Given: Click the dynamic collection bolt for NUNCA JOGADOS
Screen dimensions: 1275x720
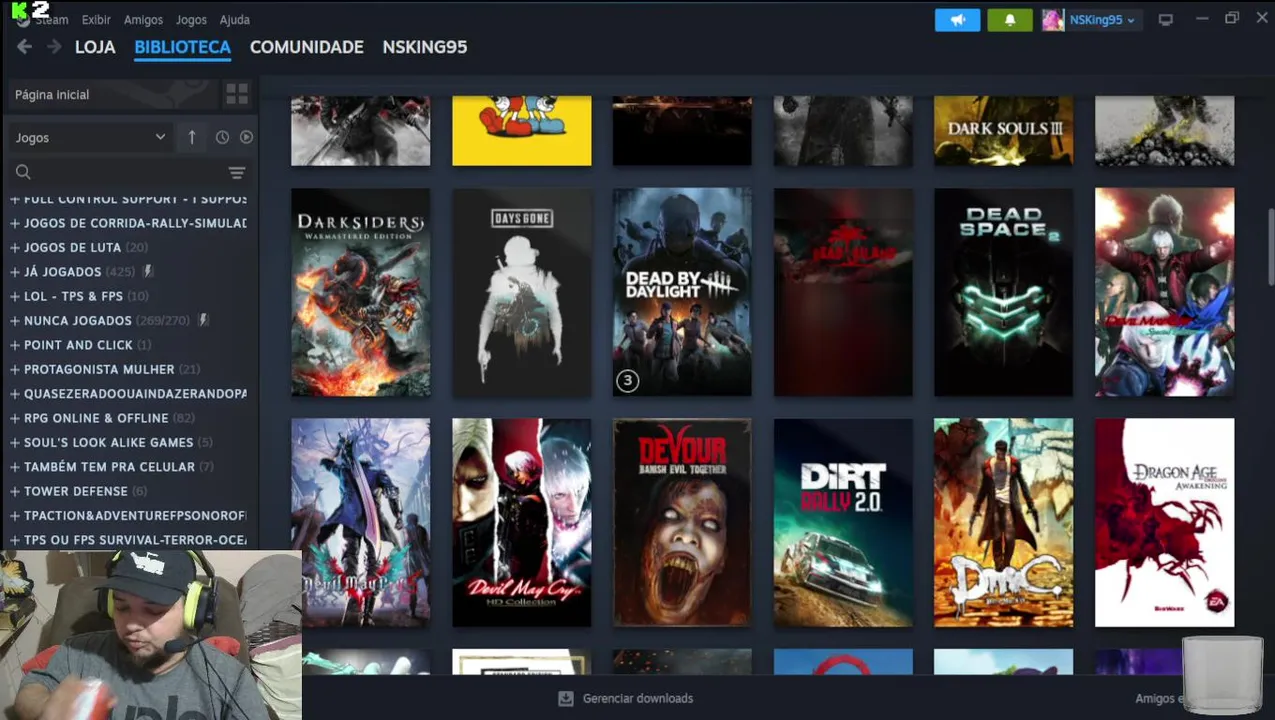Looking at the screenshot, I should click(x=203, y=320).
